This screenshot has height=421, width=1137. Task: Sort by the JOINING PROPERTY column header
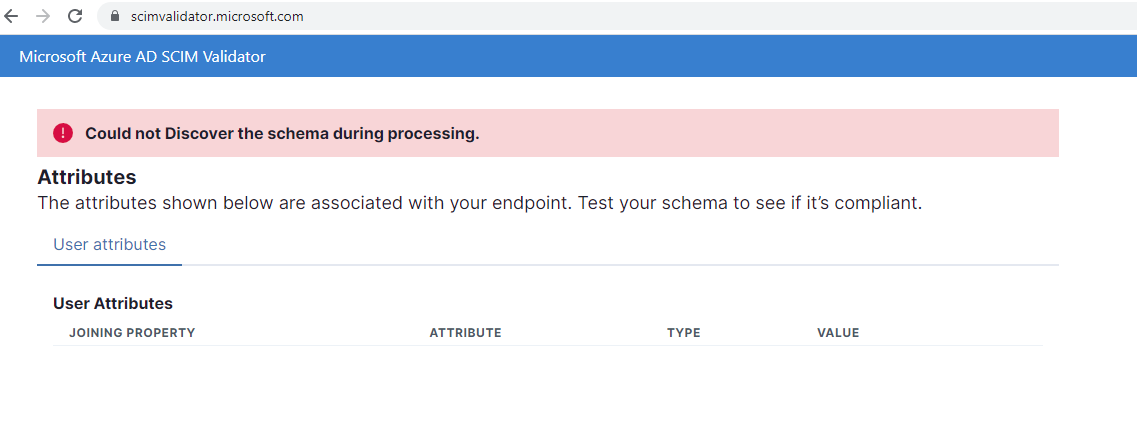132,333
